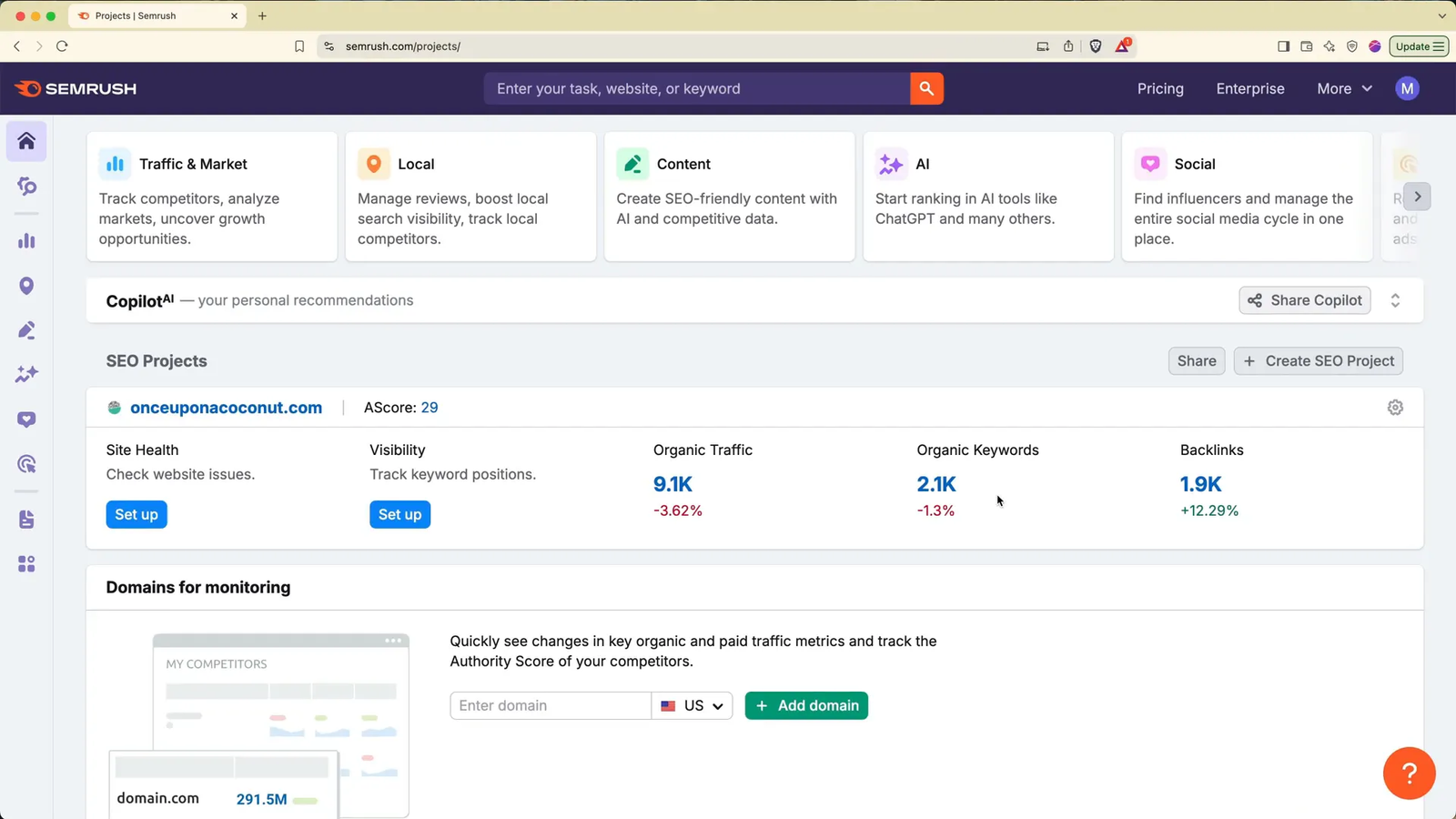Click the Semrush logo

coord(76,88)
